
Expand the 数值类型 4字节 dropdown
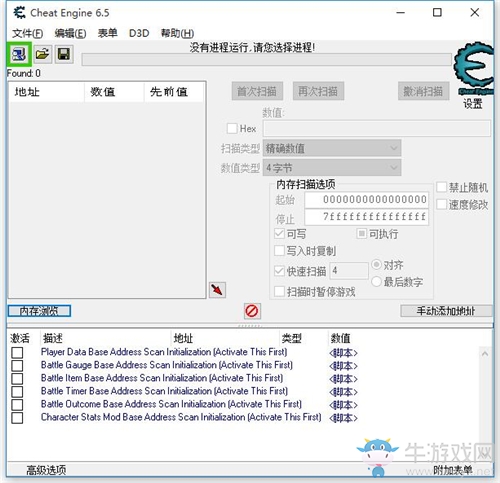[332, 168]
